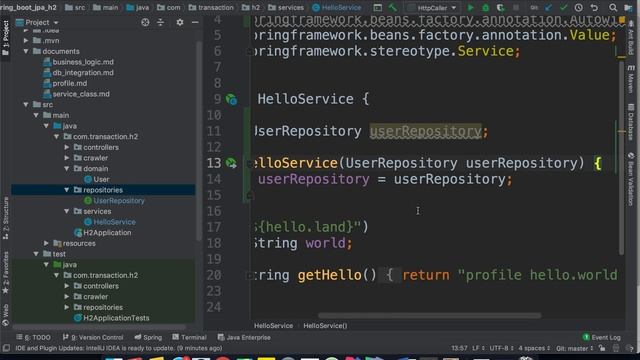Open the TODO tool window tab
This screenshot has height=360, width=640.
(33, 338)
